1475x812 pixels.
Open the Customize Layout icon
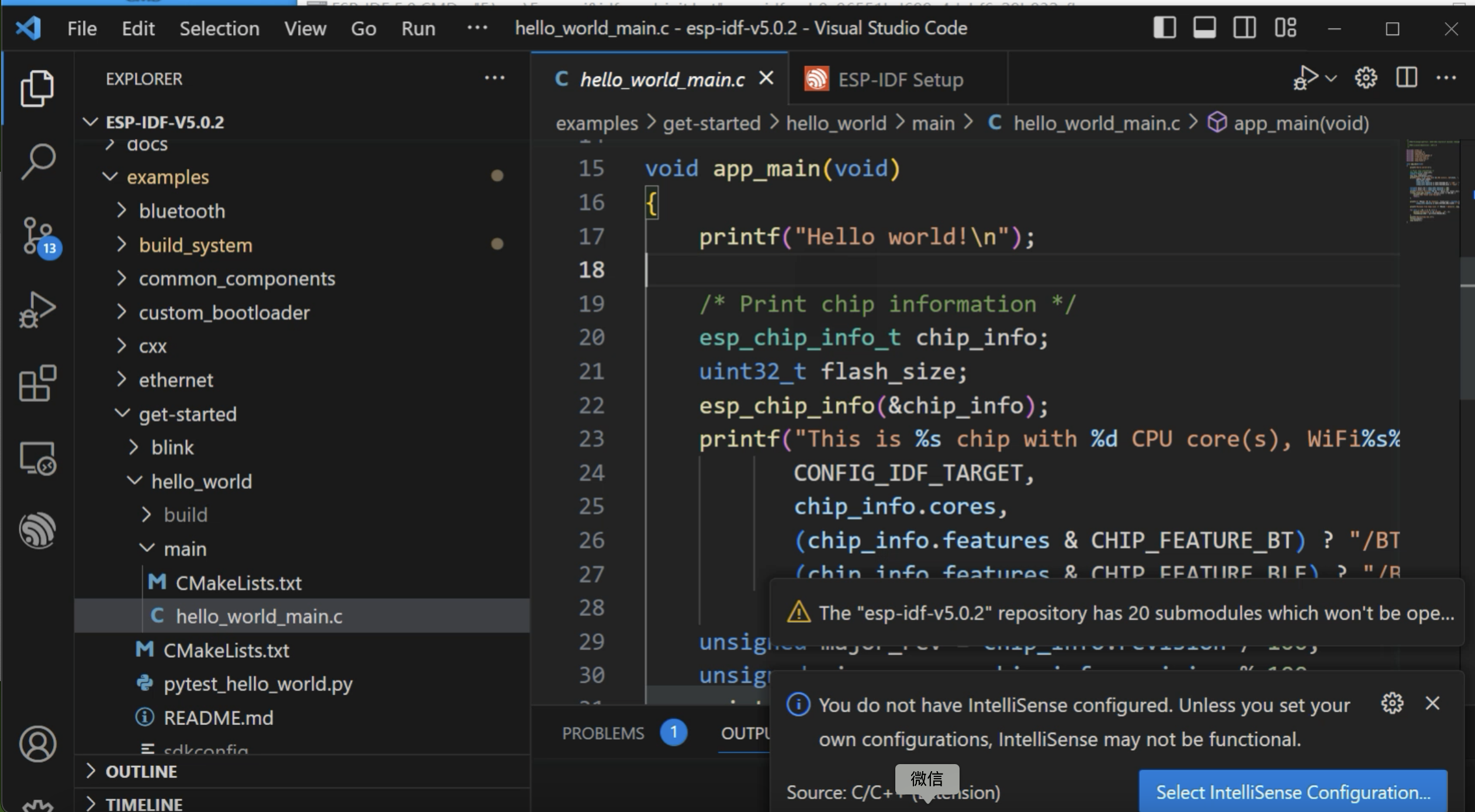click(1285, 27)
